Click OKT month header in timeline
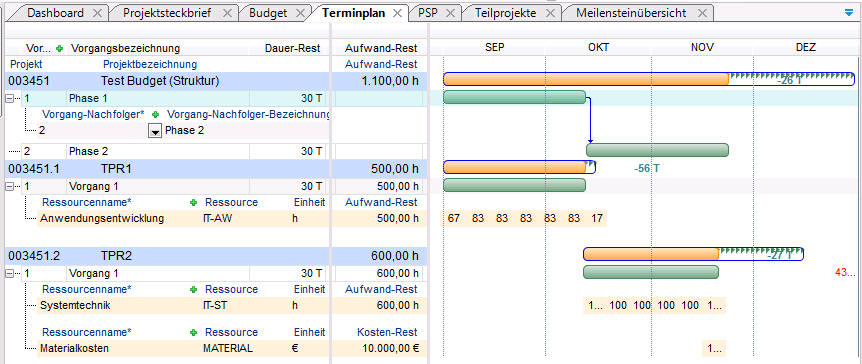Viewport: 862px width, 364px height. coord(598,47)
